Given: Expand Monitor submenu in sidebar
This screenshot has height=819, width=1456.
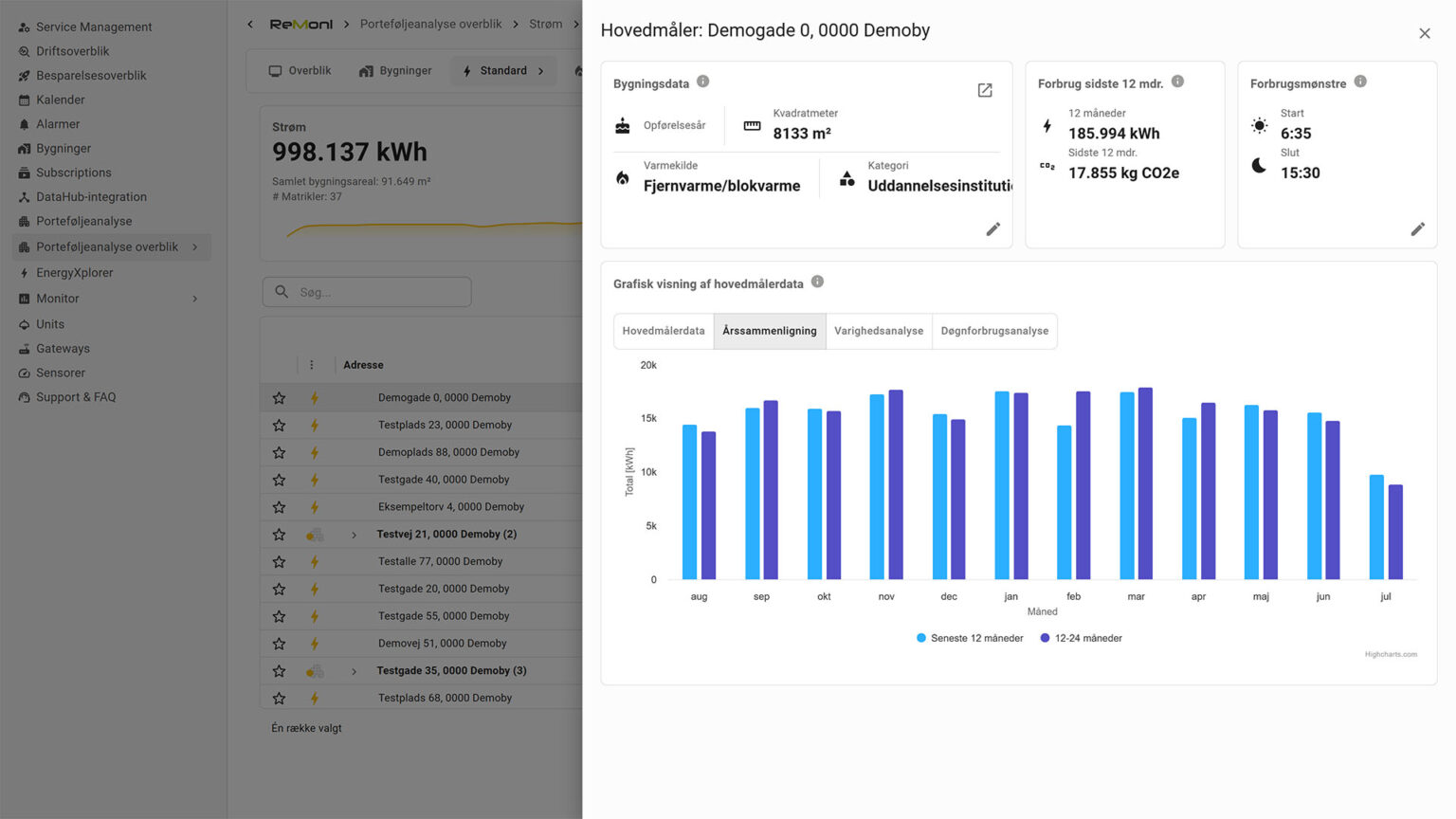Looking at the screenshot, I should coord(195,299).
